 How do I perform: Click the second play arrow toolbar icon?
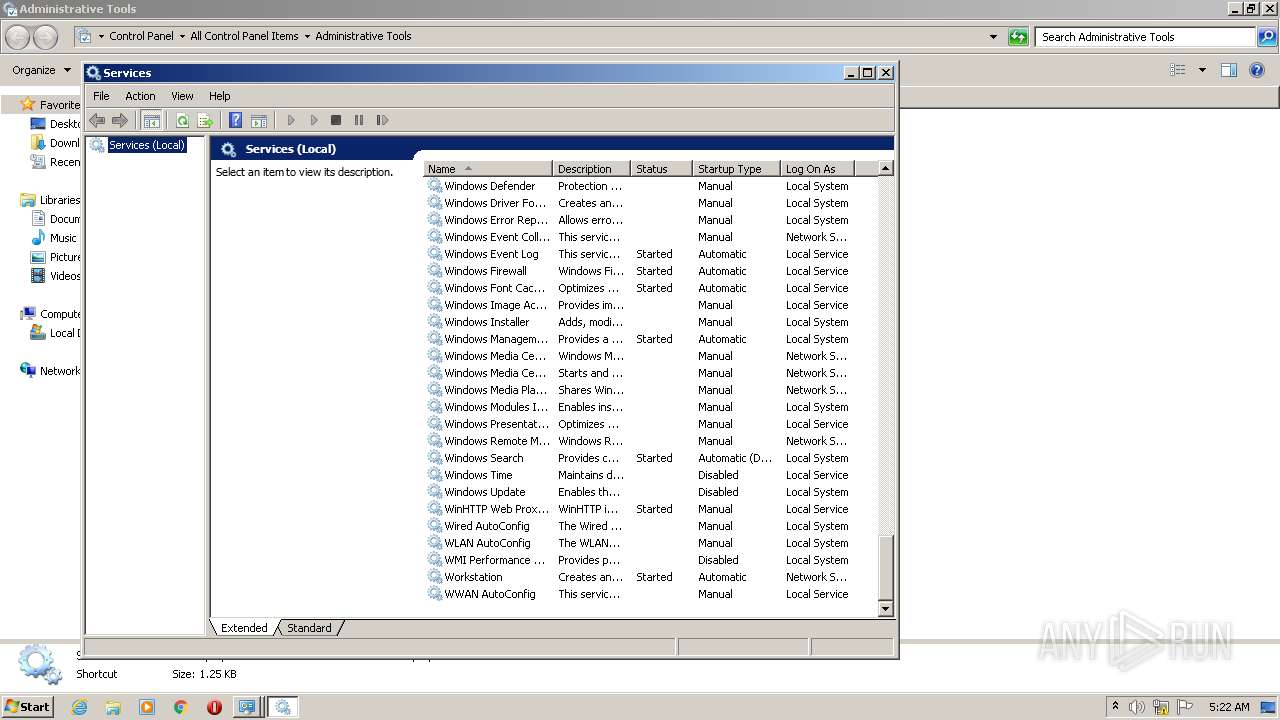(x=314, y=120)
